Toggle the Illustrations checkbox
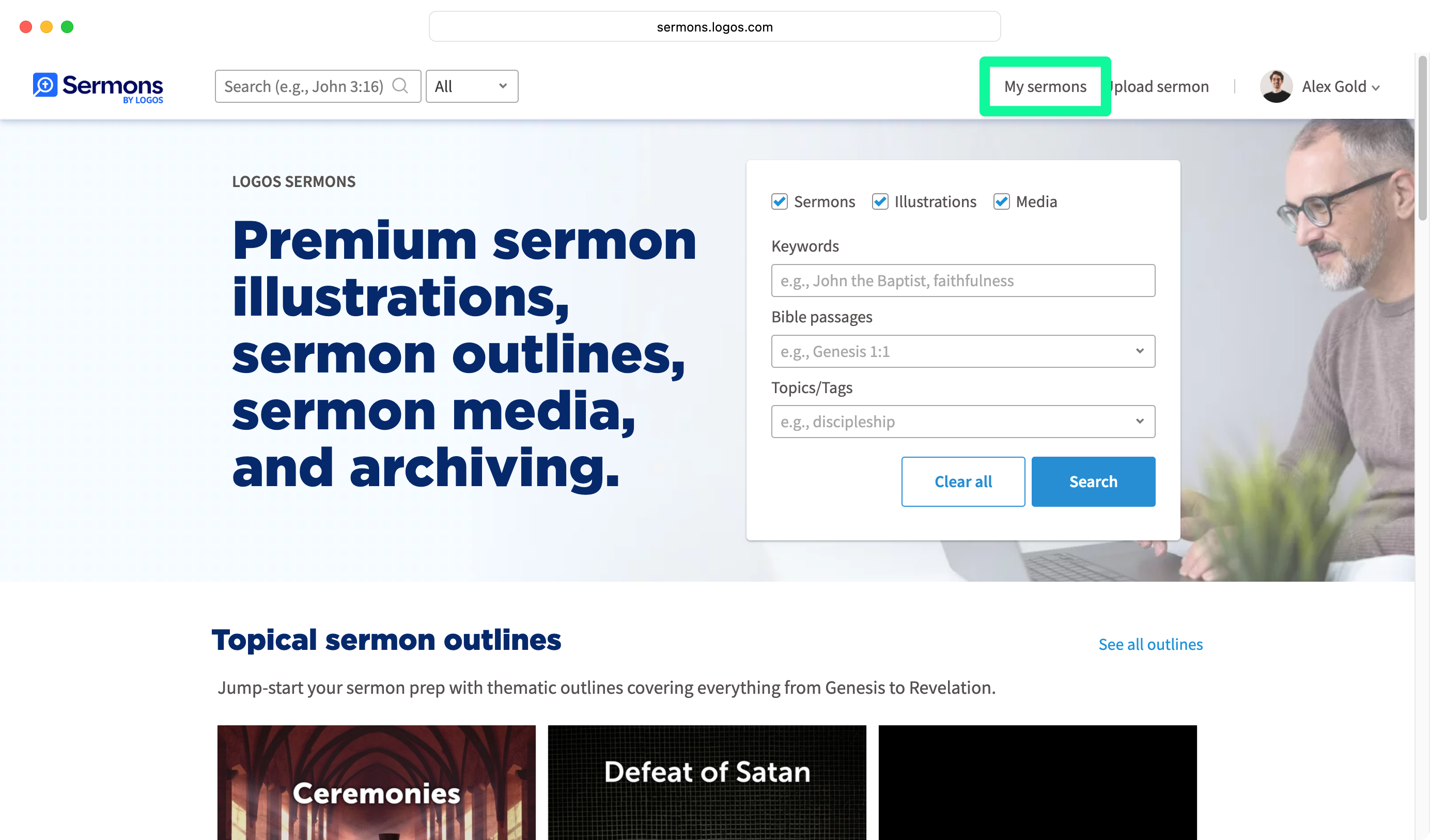This screenshot has height=840, width=1430. point(880,201)
